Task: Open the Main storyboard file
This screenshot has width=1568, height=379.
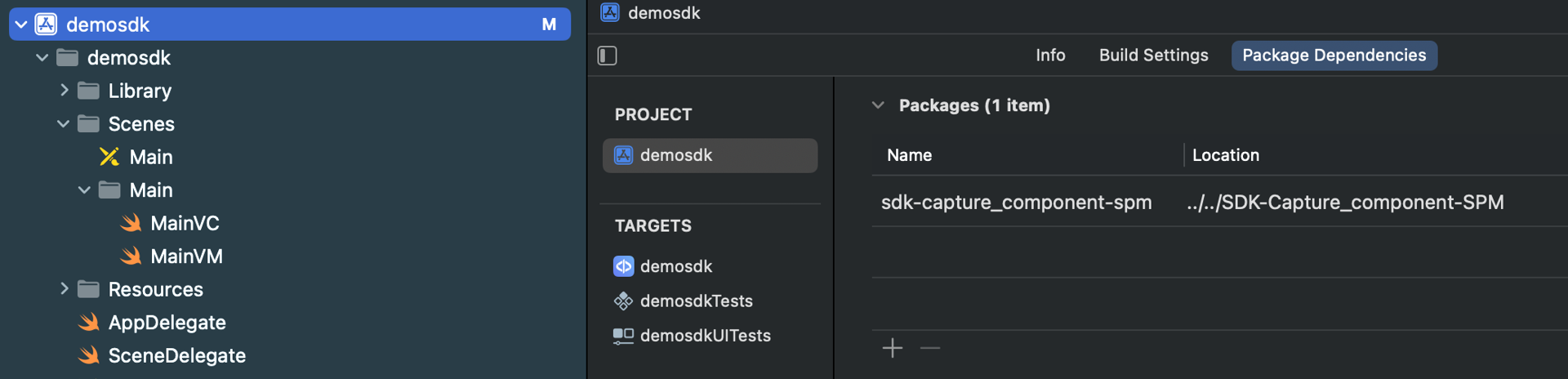Action: pos(136,157)
